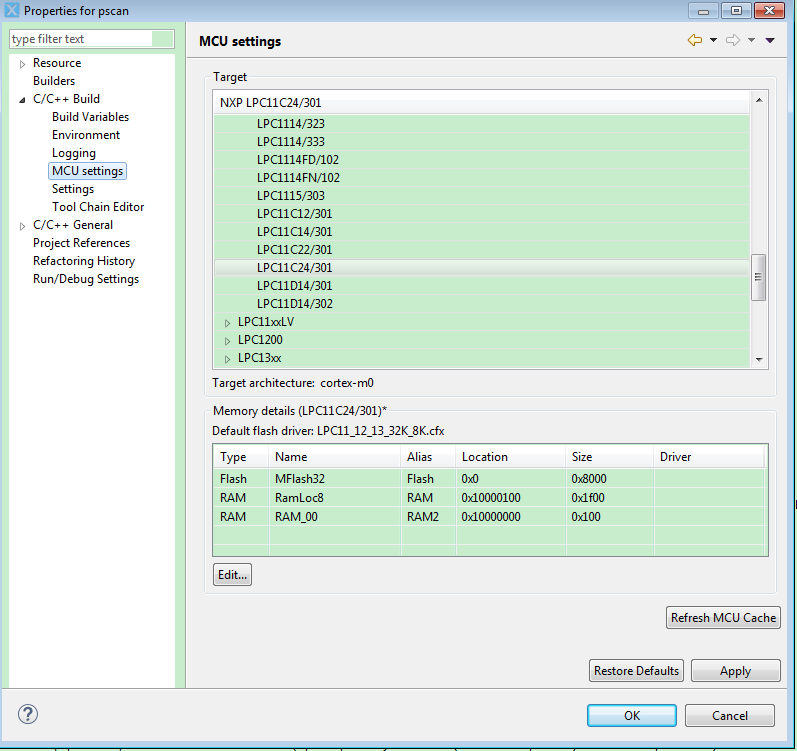Screen dimensions: 797x751
Task: Select the RamLoc8 memory row
Action: 490,497
